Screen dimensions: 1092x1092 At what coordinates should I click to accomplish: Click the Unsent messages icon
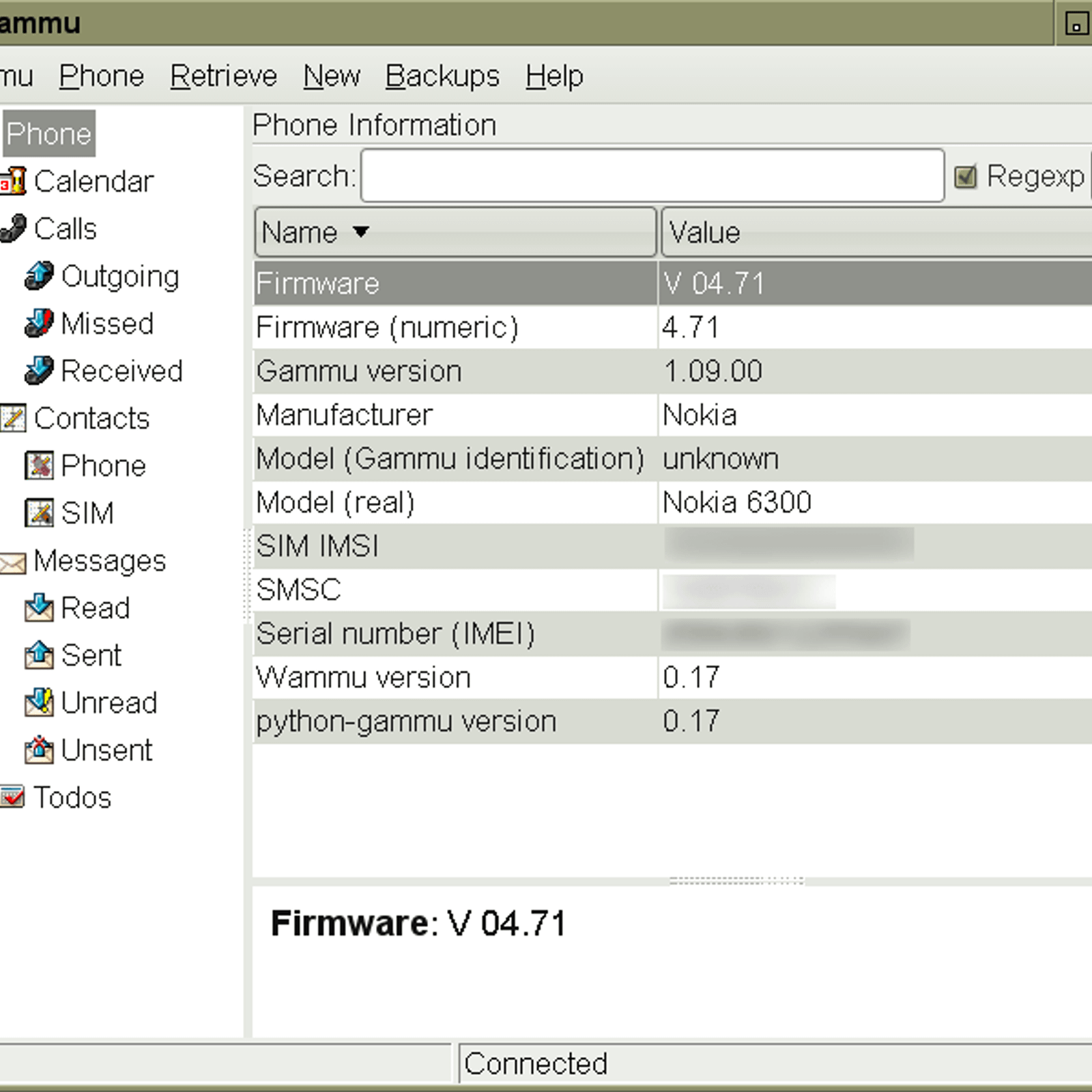coord(39,750)
